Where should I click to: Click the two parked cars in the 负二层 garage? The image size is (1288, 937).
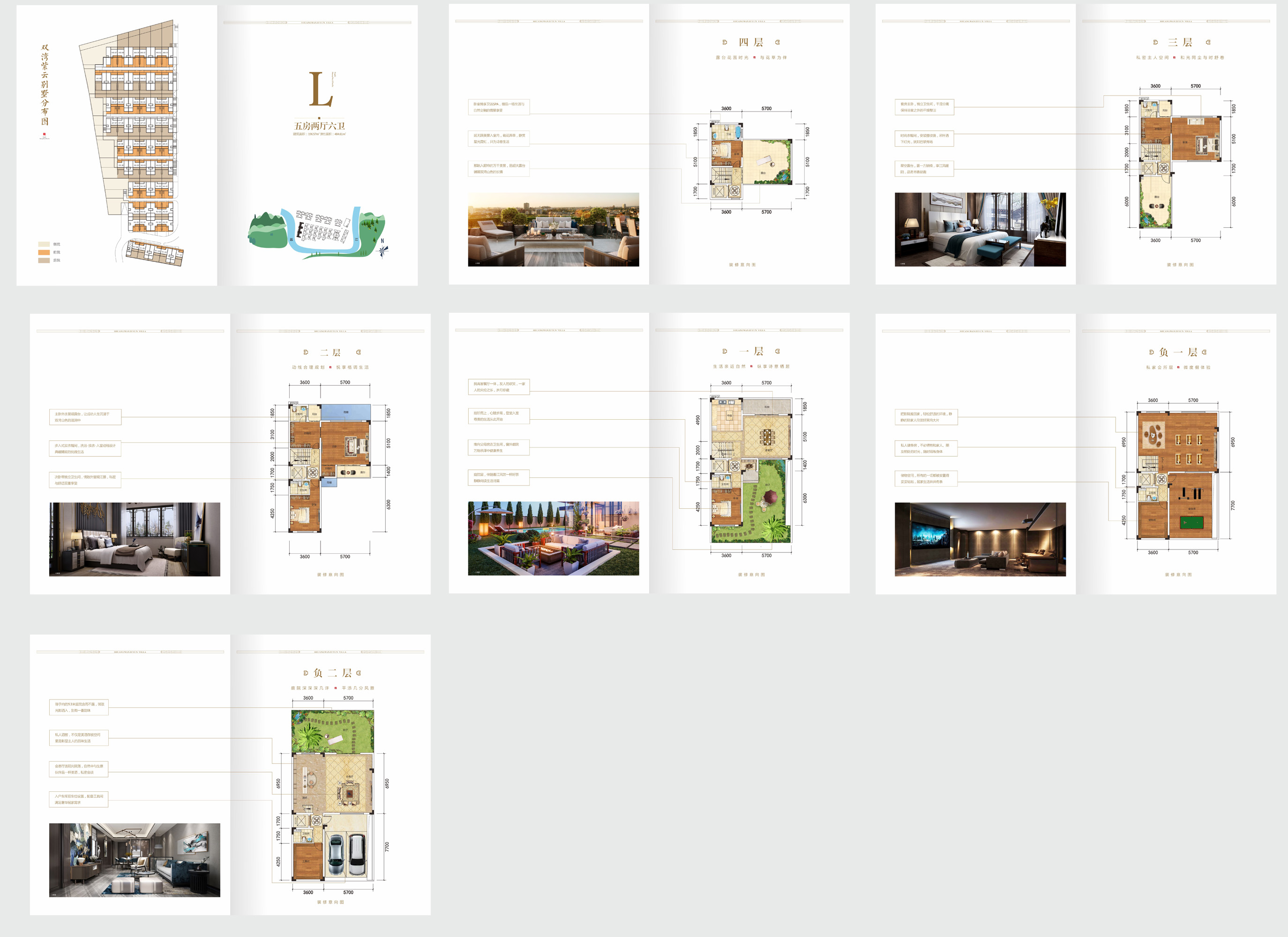[348, 855]
